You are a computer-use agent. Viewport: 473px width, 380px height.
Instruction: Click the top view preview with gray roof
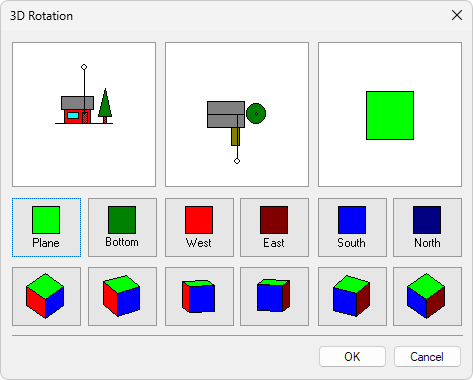click(237, 114)
